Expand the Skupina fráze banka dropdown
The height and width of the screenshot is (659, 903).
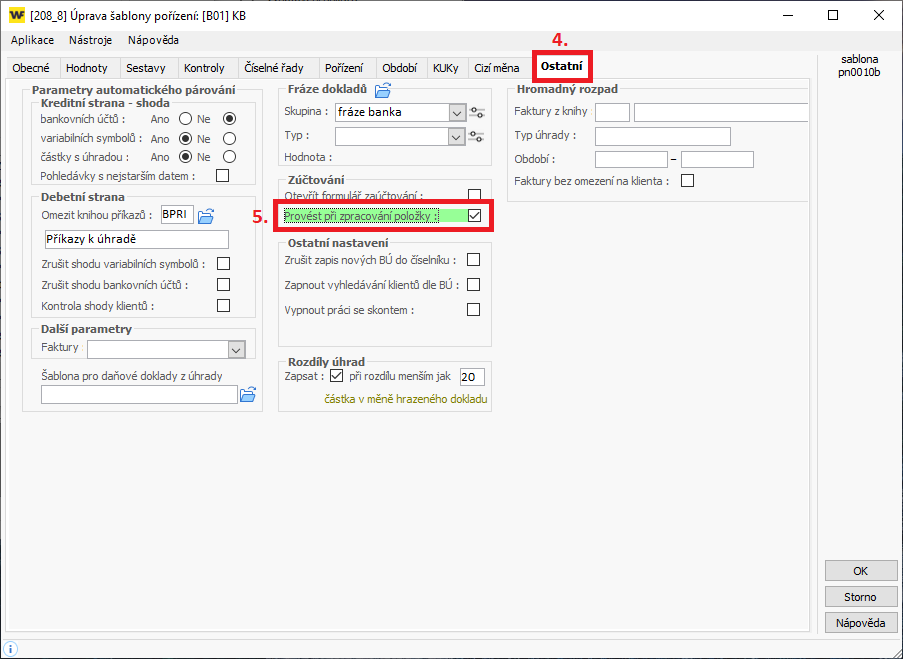point(457,113)
